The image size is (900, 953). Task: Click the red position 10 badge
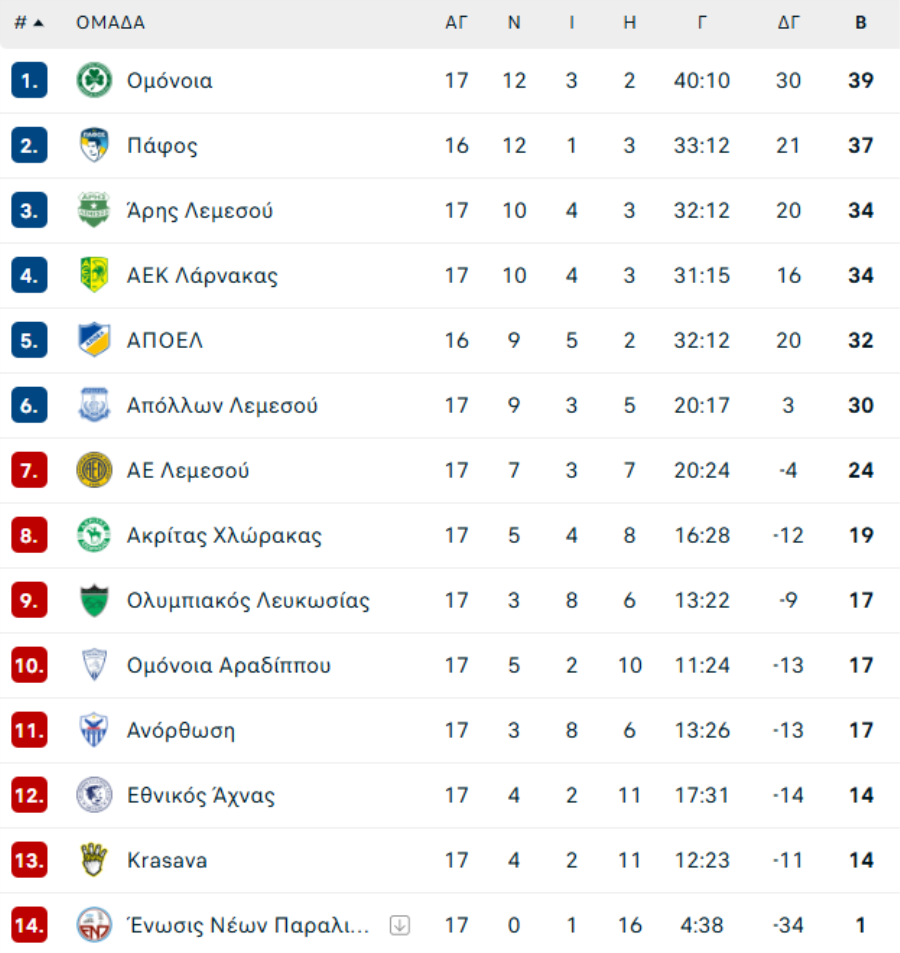(x=29, y=665)
